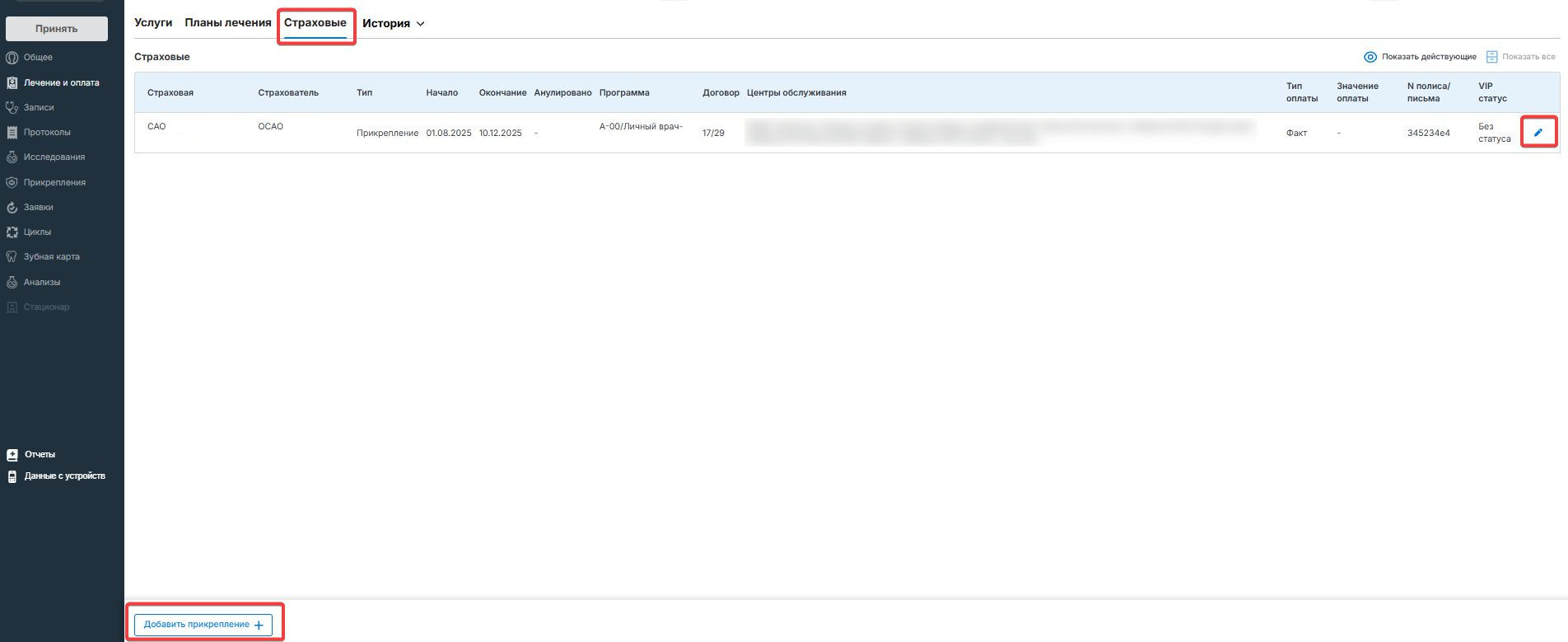Switch to the Планы лечения tab
This screenshot has height=642, width=1568.
click(227, 23)
